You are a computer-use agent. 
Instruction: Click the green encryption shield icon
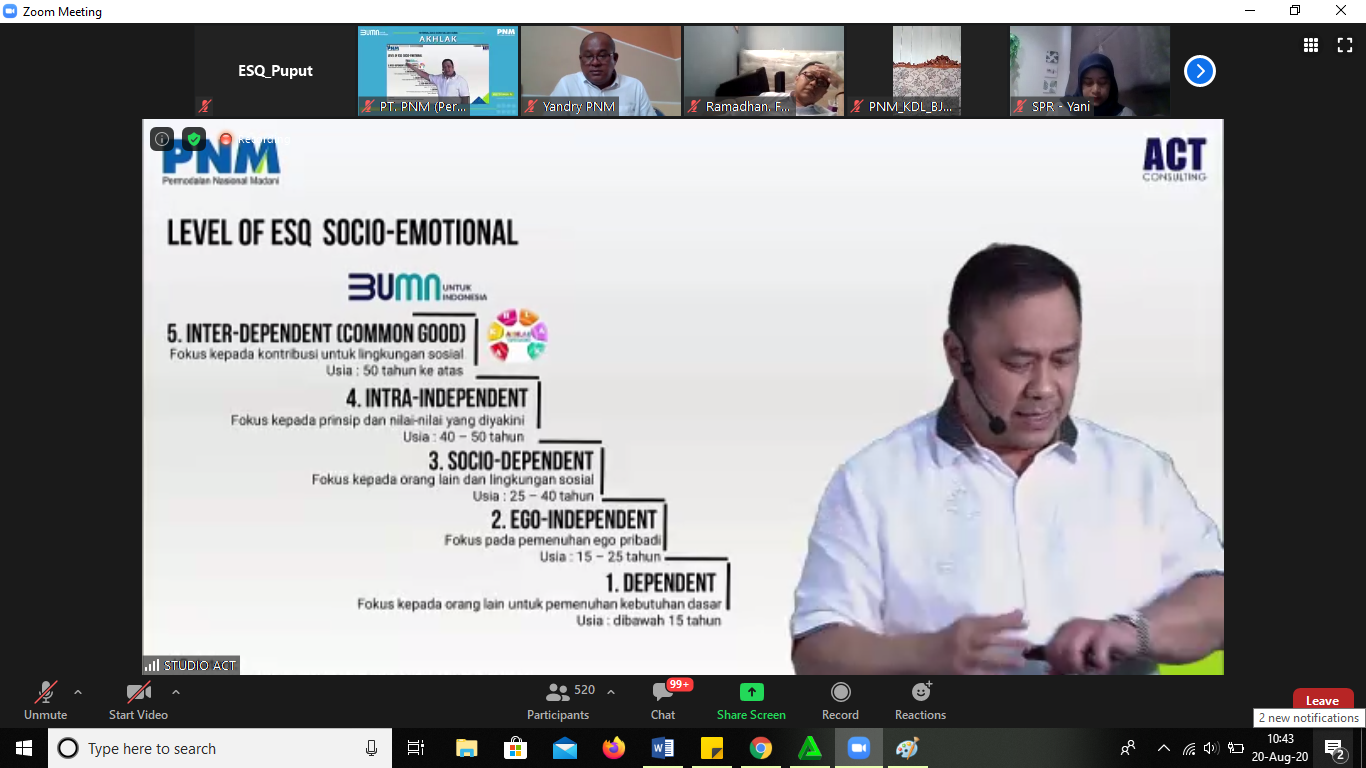tap(194, 139)
